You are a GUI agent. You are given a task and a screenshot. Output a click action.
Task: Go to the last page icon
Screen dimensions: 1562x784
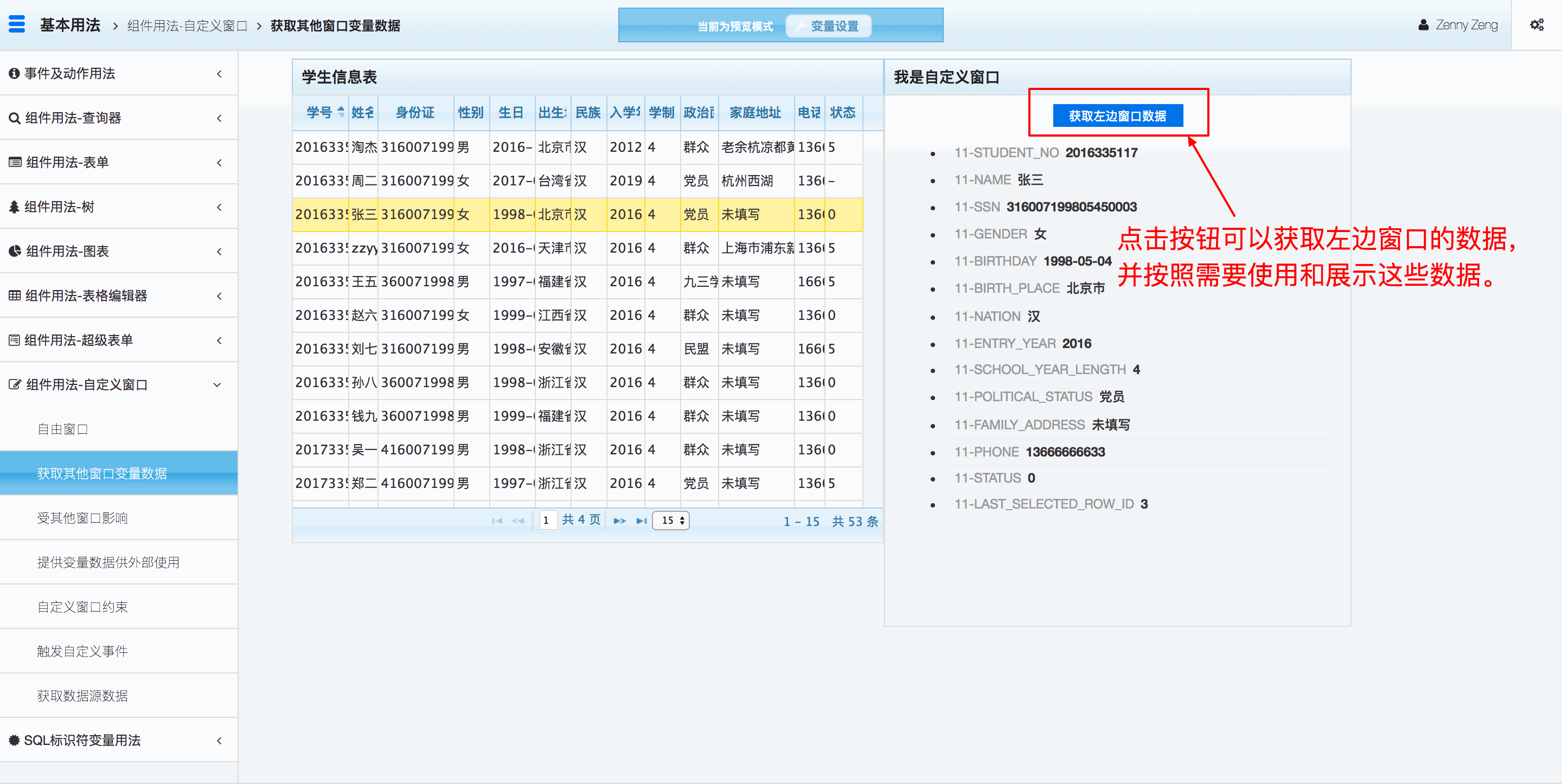(641, 521)
